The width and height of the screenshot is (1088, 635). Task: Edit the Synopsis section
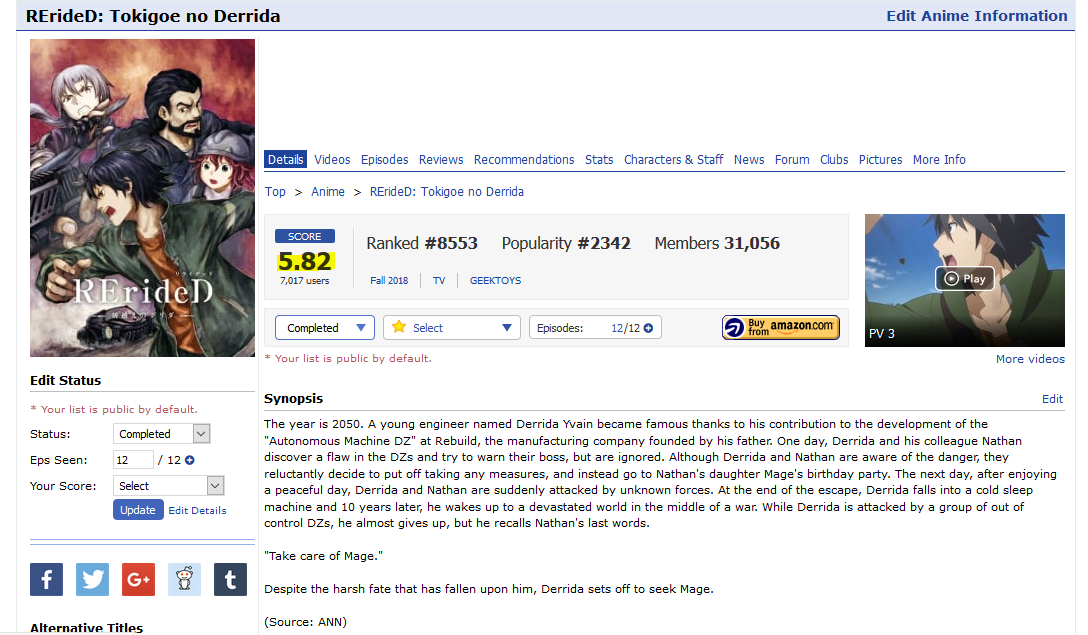point(1052,399)
